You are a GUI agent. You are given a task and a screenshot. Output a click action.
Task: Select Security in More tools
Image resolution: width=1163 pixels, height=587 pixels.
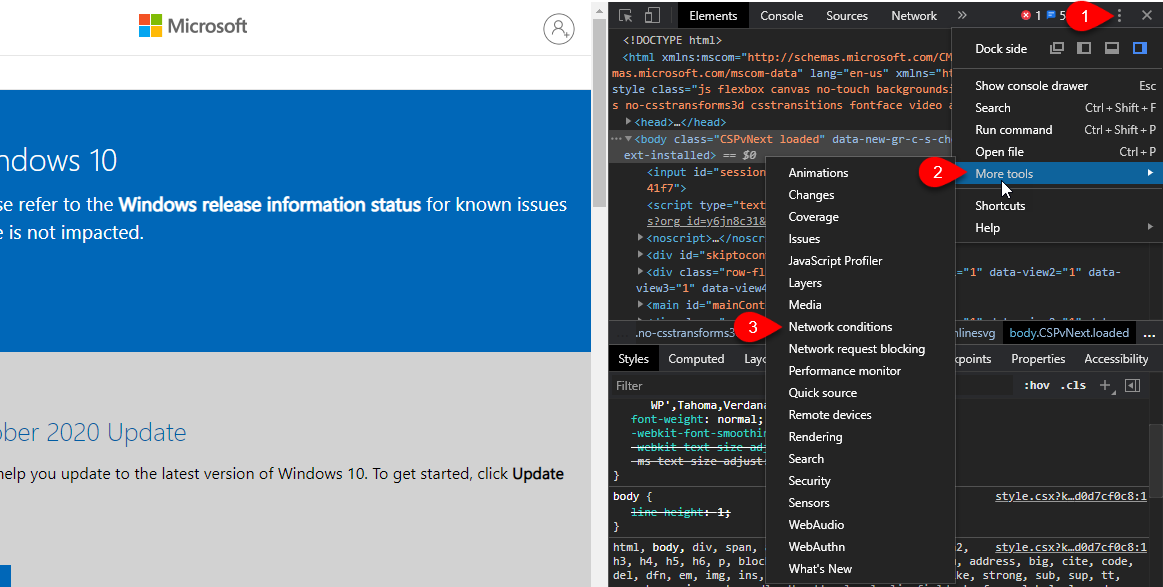pos(860,481)
